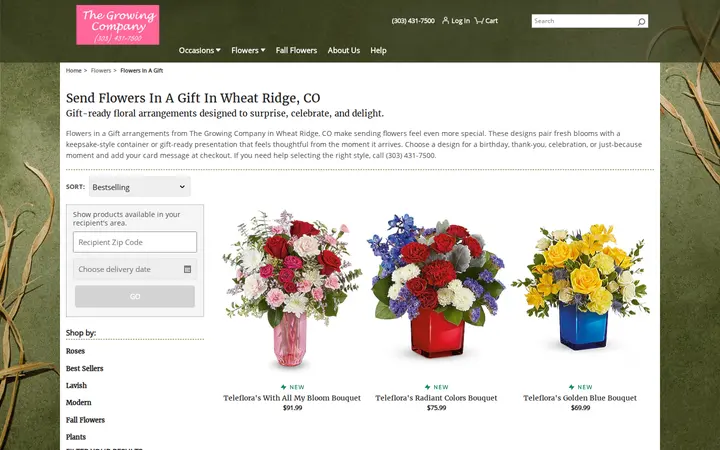Screen dimensions: 720x450
Task: Click Teleflora's Radiant Colors Bouquet title
Action: click(436, 398)
